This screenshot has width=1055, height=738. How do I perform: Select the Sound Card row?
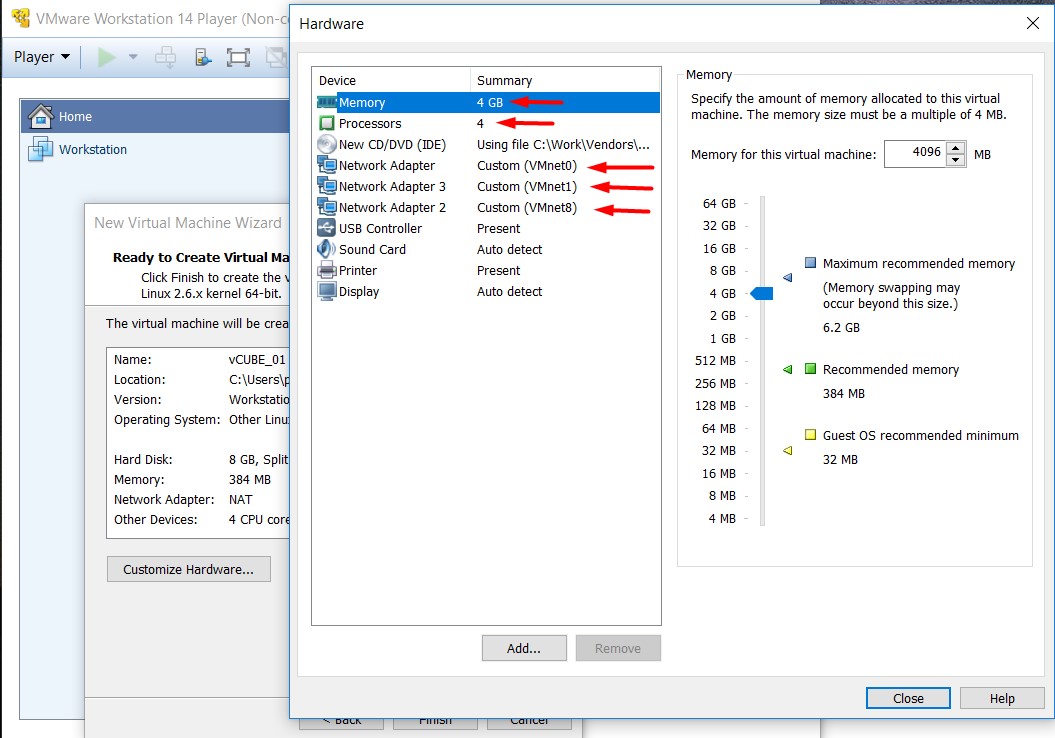[487, 249]
